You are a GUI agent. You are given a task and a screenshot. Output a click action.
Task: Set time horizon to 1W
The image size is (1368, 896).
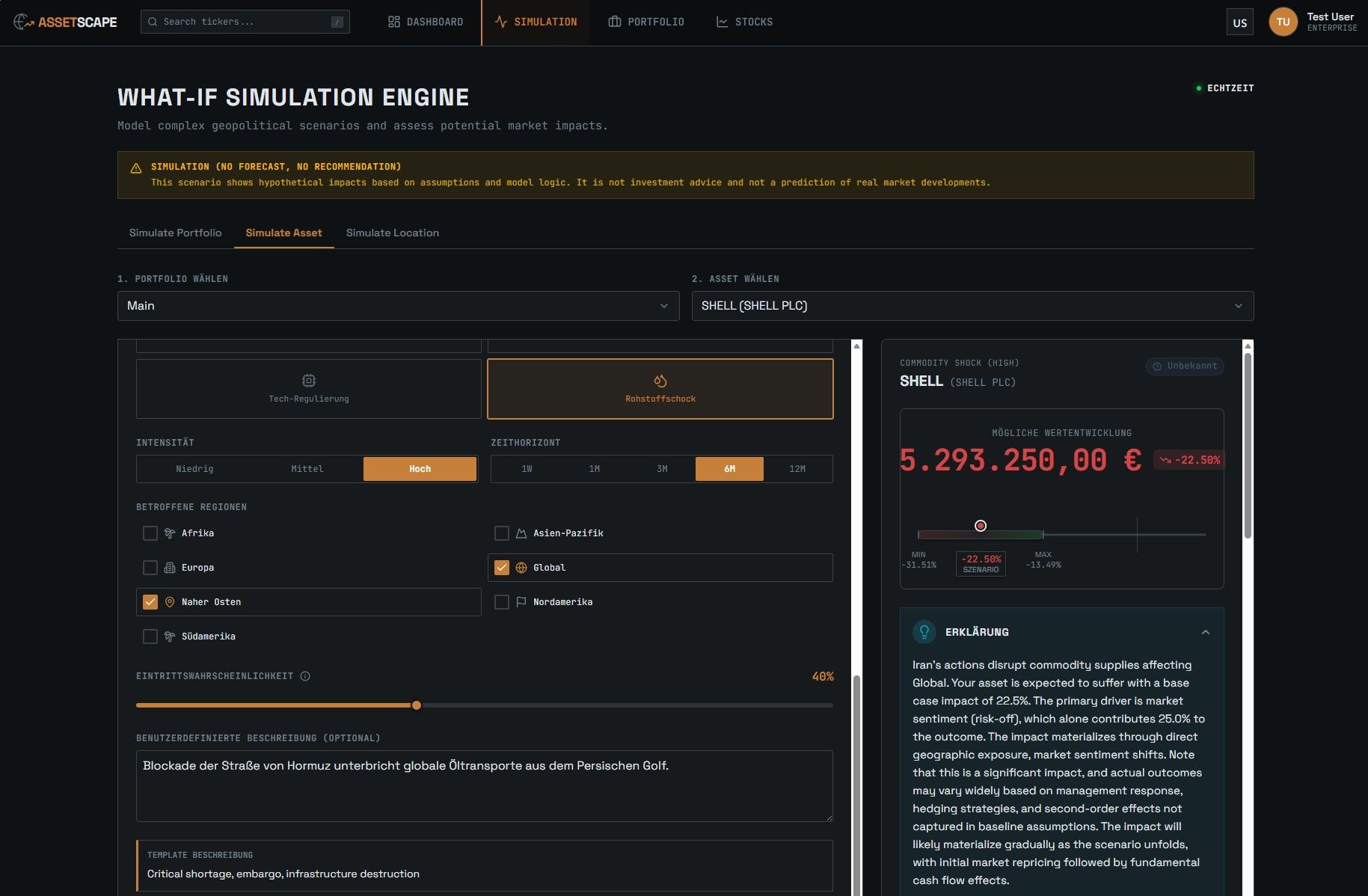[x=527, y=469]
